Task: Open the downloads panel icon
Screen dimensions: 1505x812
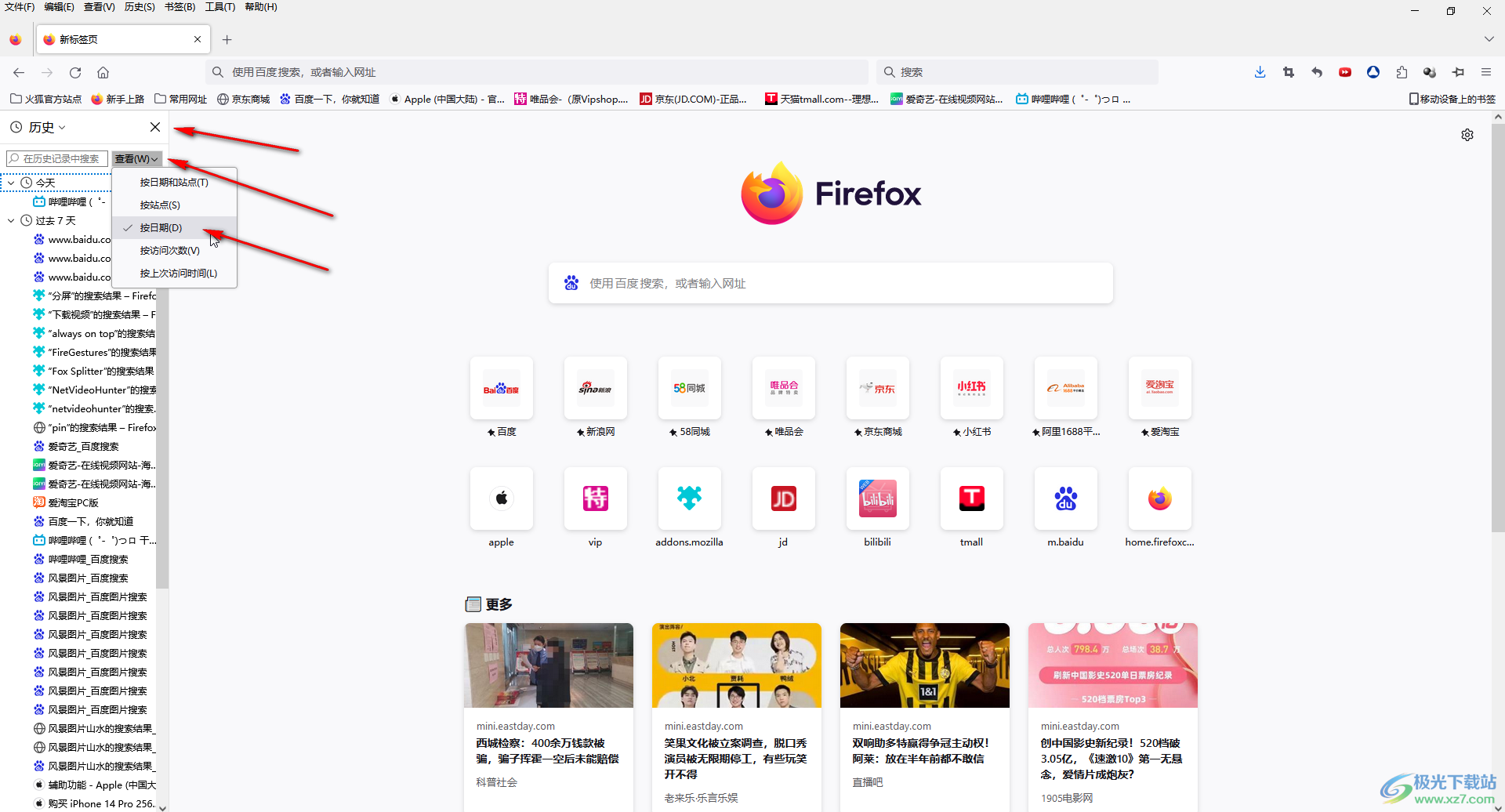Action: tap(1260, 72)
